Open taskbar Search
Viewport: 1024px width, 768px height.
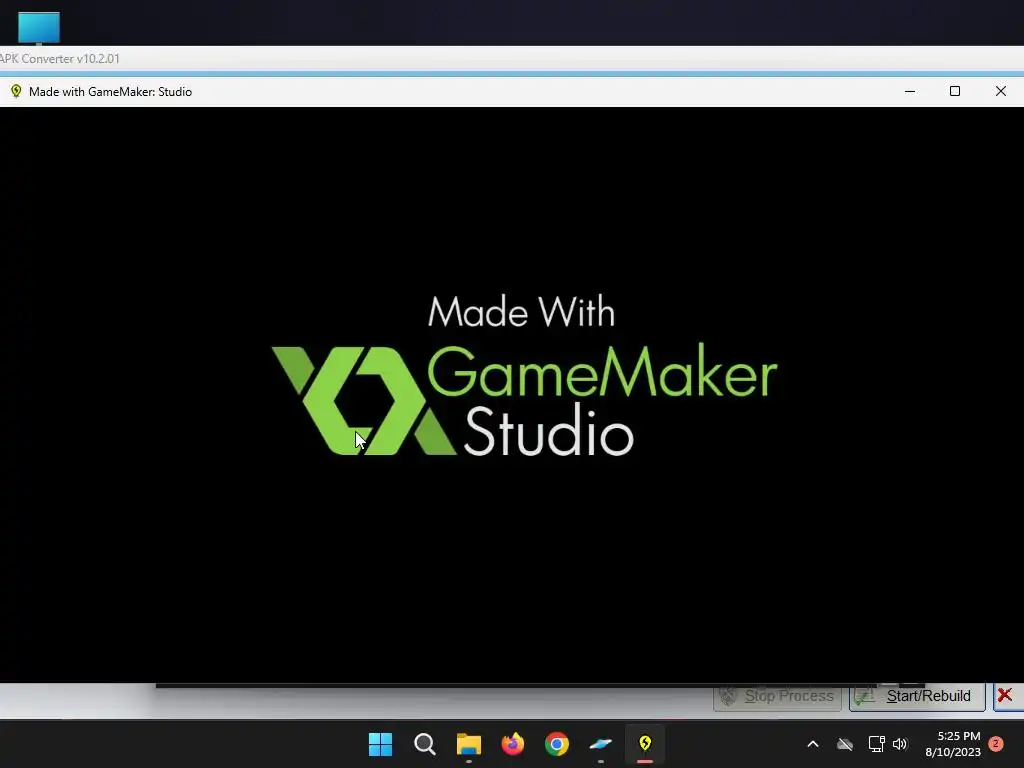click(x=424, y=744)
